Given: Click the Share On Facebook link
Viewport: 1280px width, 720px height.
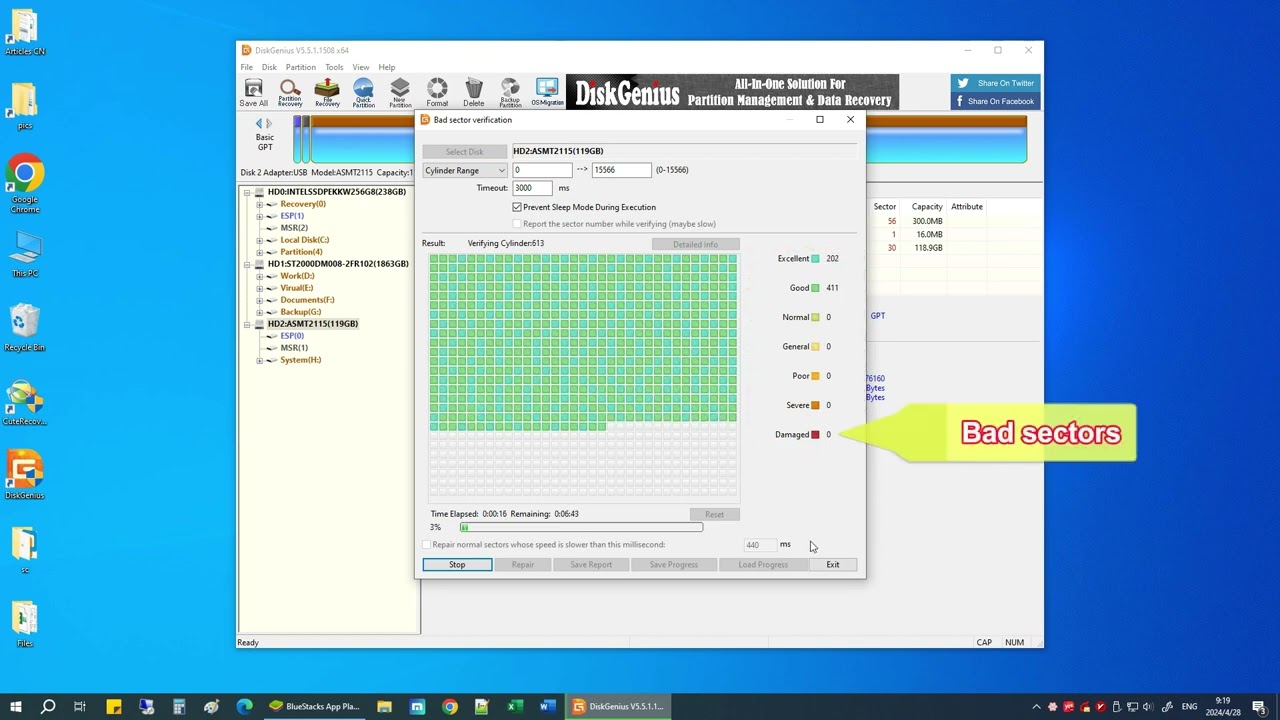Looking at the screenshot, I should [x=996, y=101].
